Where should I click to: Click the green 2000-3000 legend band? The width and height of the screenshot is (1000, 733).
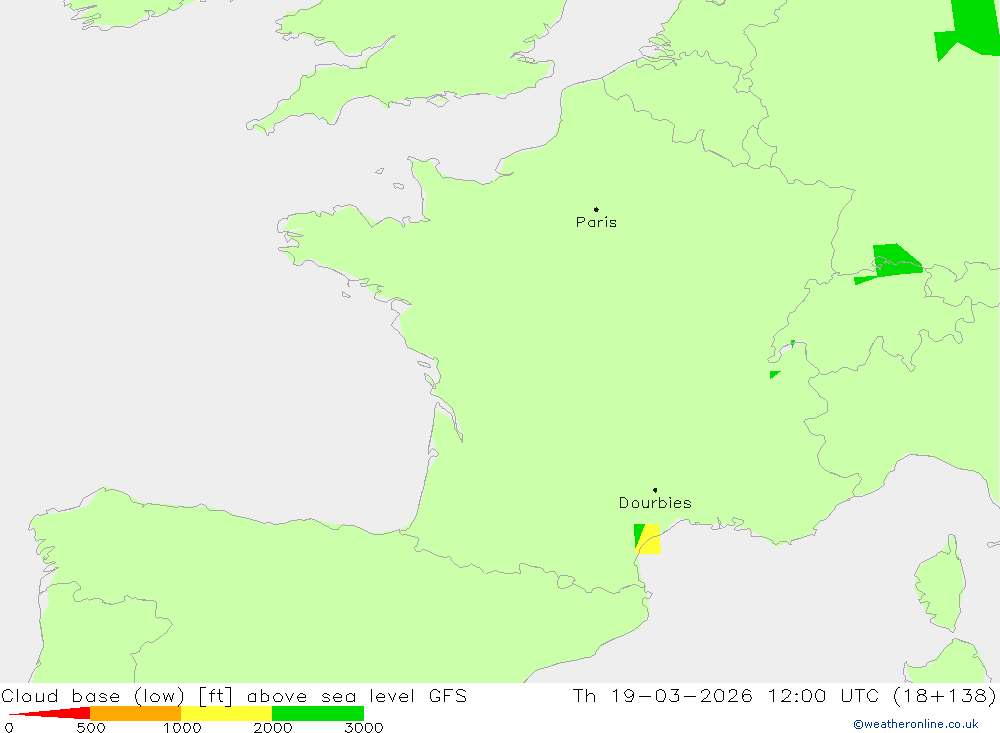click(x=318, y=713)
